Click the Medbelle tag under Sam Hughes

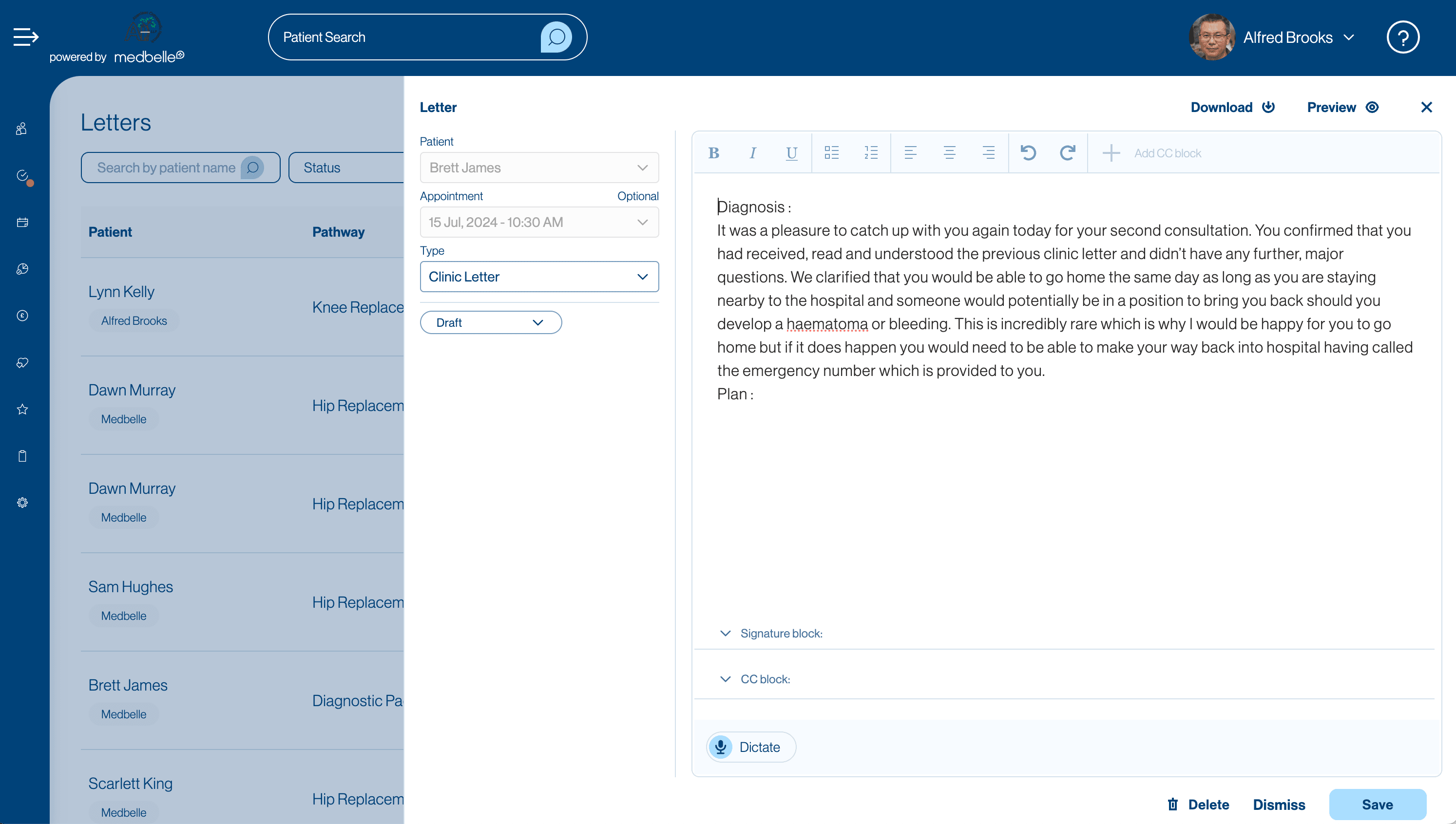pos(123,616)
